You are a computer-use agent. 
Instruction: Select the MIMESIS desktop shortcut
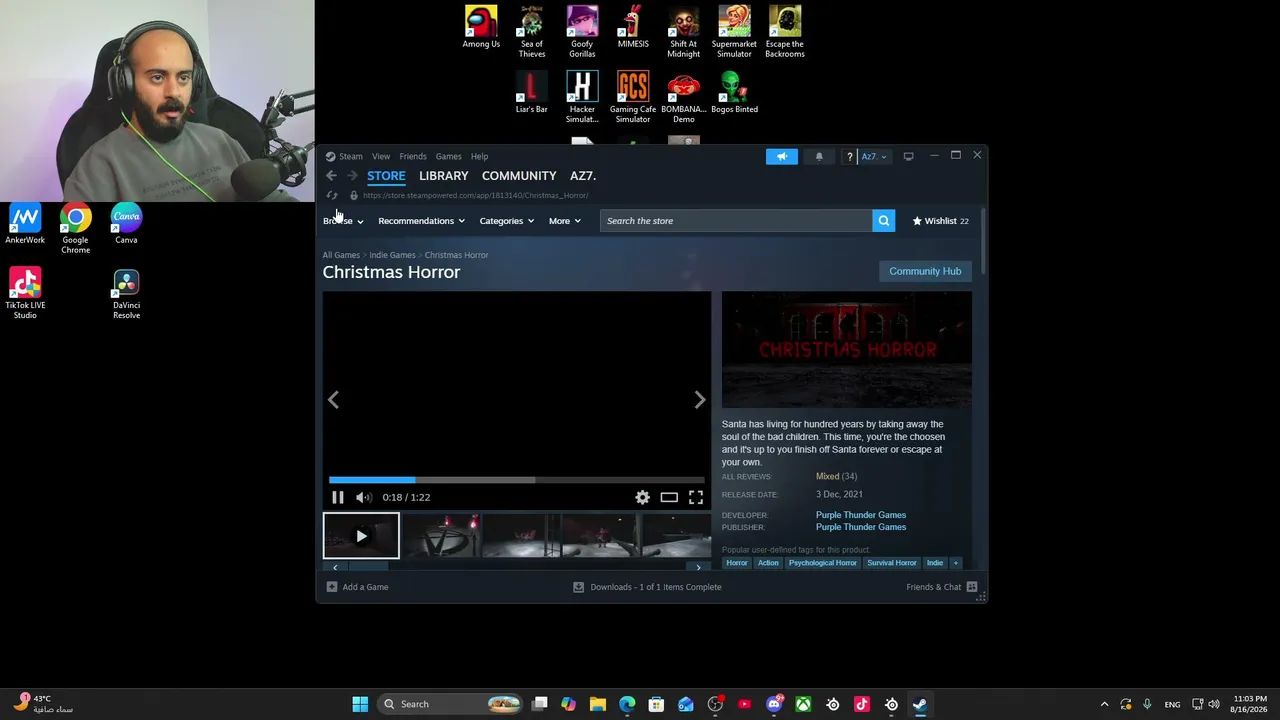point(633,28)
